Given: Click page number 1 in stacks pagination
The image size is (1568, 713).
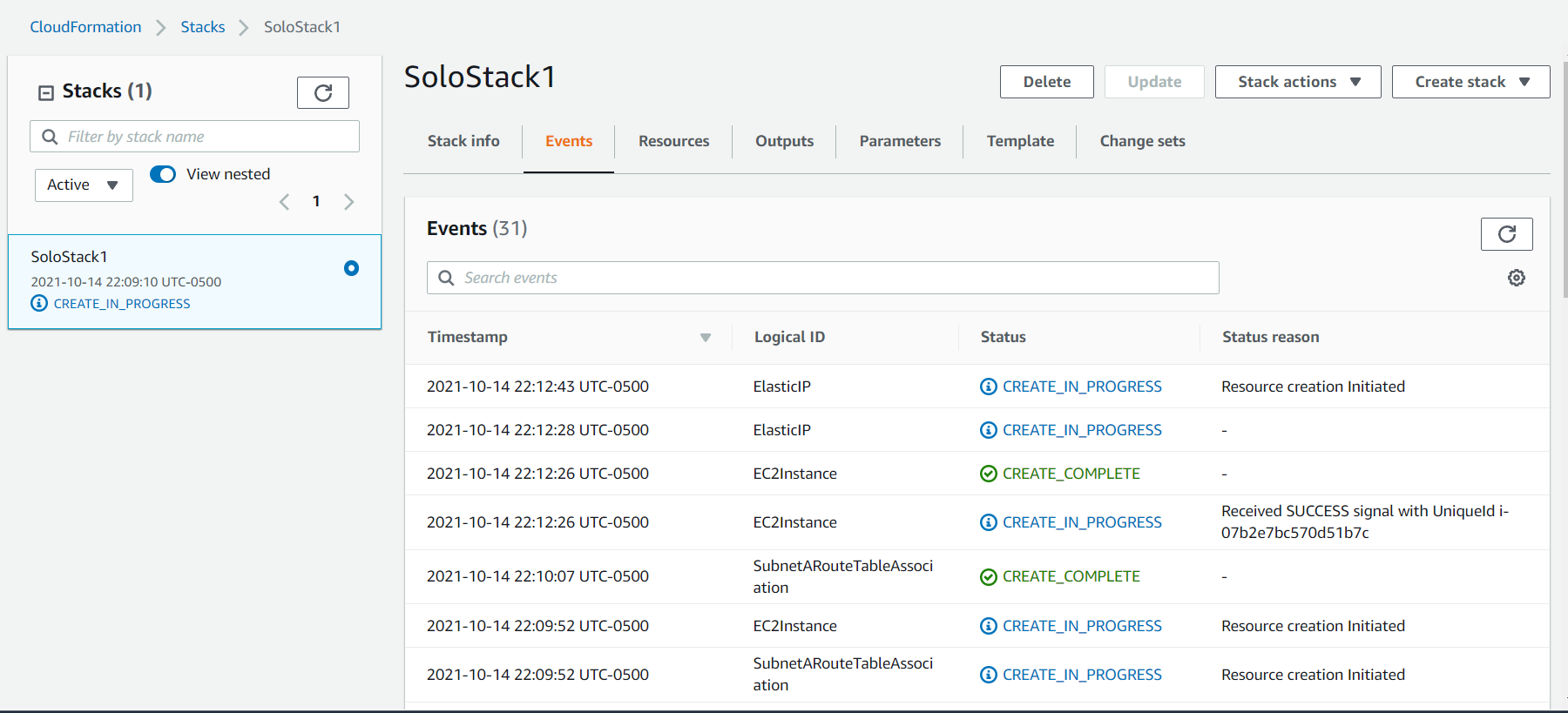Looking at the screenshot, I should tap(316, 201).
